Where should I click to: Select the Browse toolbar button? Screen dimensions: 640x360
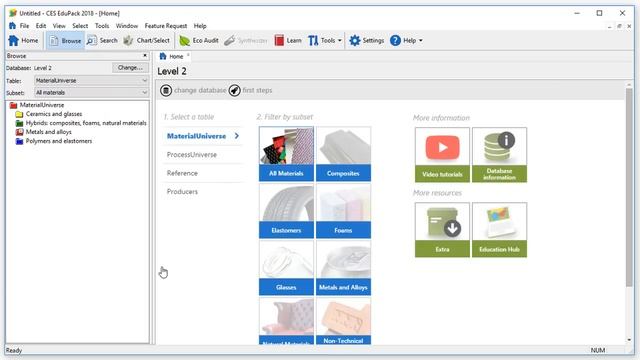(x=65, y=40)
